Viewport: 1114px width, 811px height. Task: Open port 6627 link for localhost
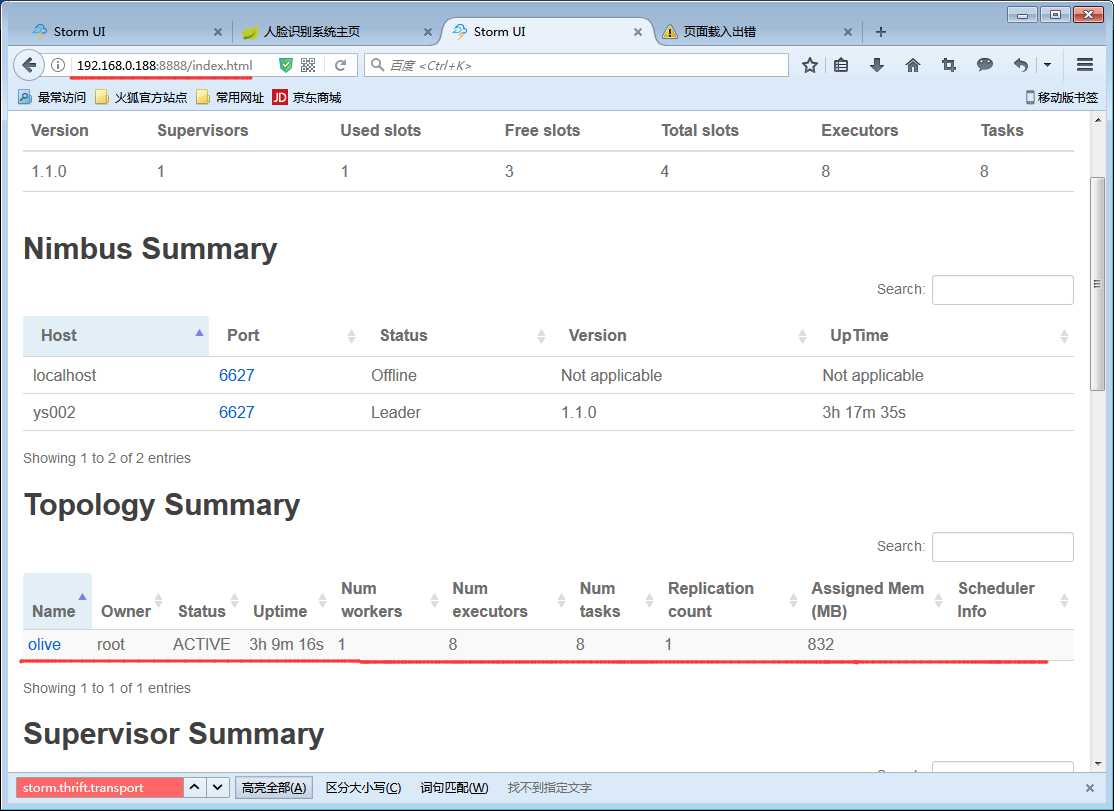[237, 376]
